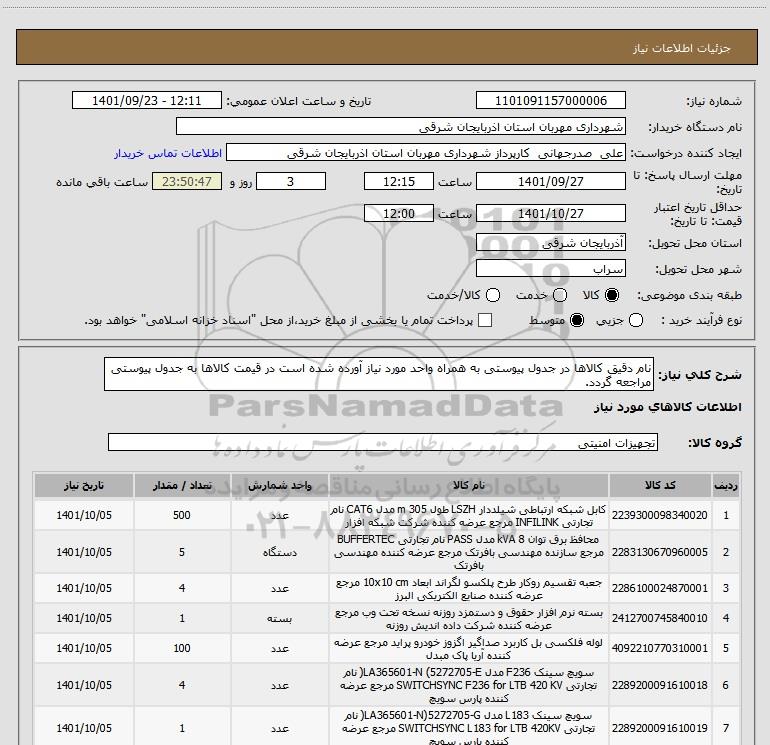Click the تاریخ نیاز column header
This screenshot has width=770, height=745.
(83, 486)
